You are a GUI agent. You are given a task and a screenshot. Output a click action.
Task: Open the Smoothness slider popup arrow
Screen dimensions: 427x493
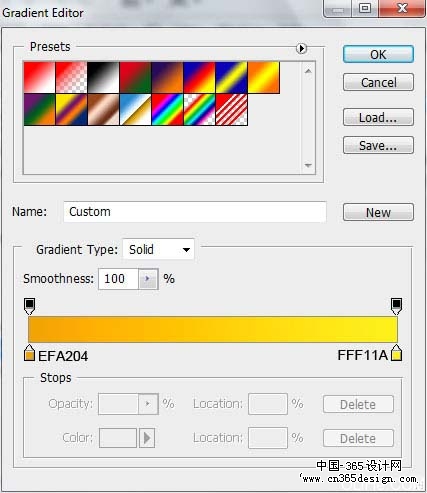tap(148, 279)
